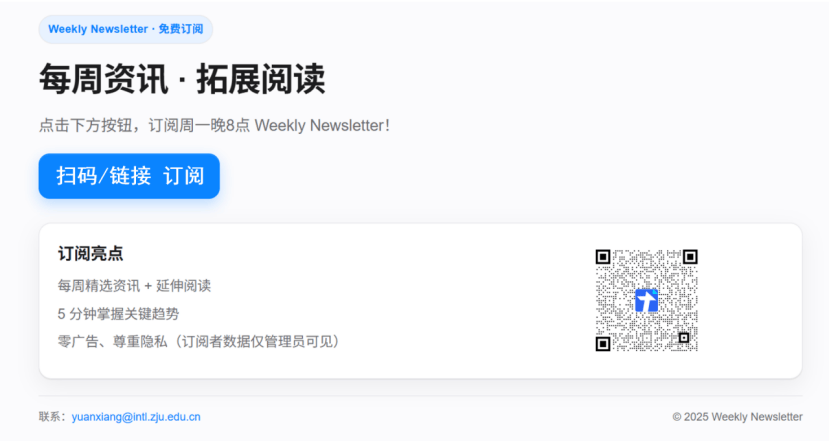
Task: Click the 订阅亮点 card heading
Action: (x=91, y=254)
